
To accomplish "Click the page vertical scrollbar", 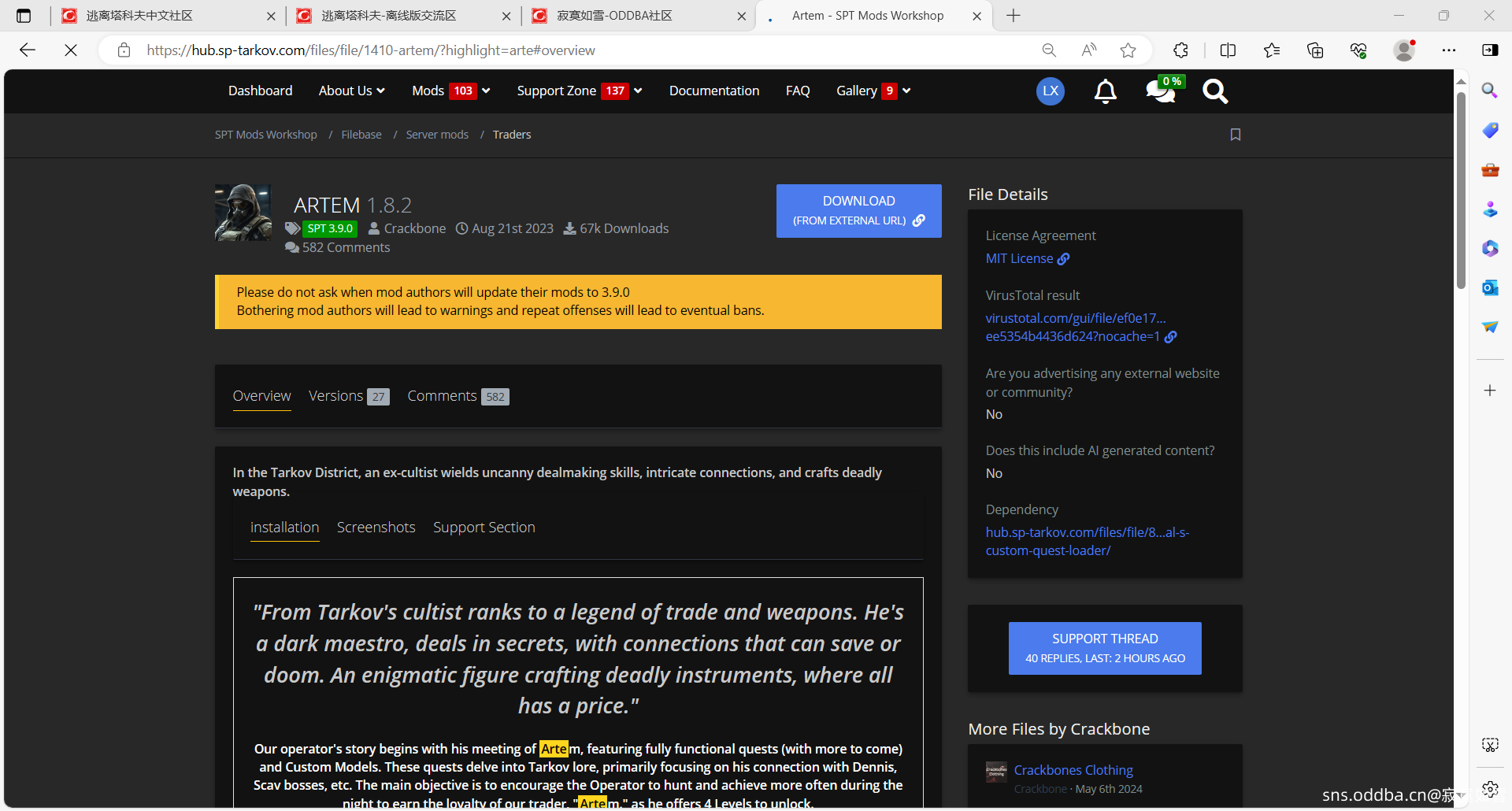I will (1461, 189).
